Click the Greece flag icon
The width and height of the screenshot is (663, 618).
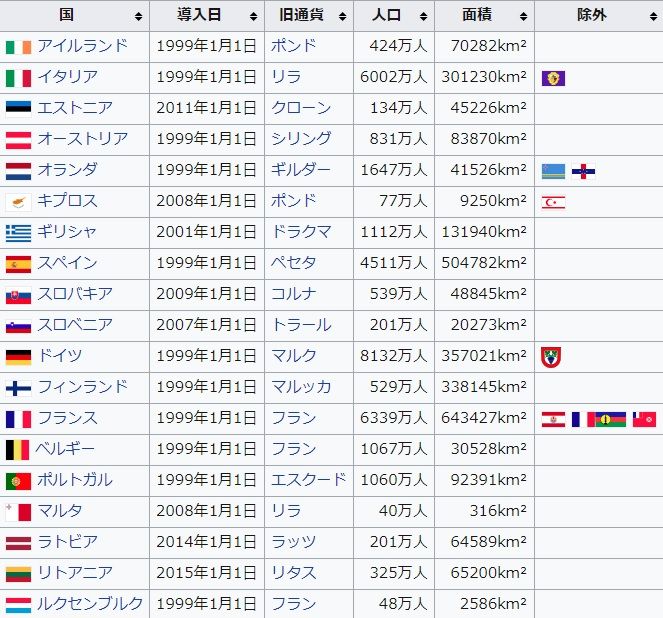[18, 233]
